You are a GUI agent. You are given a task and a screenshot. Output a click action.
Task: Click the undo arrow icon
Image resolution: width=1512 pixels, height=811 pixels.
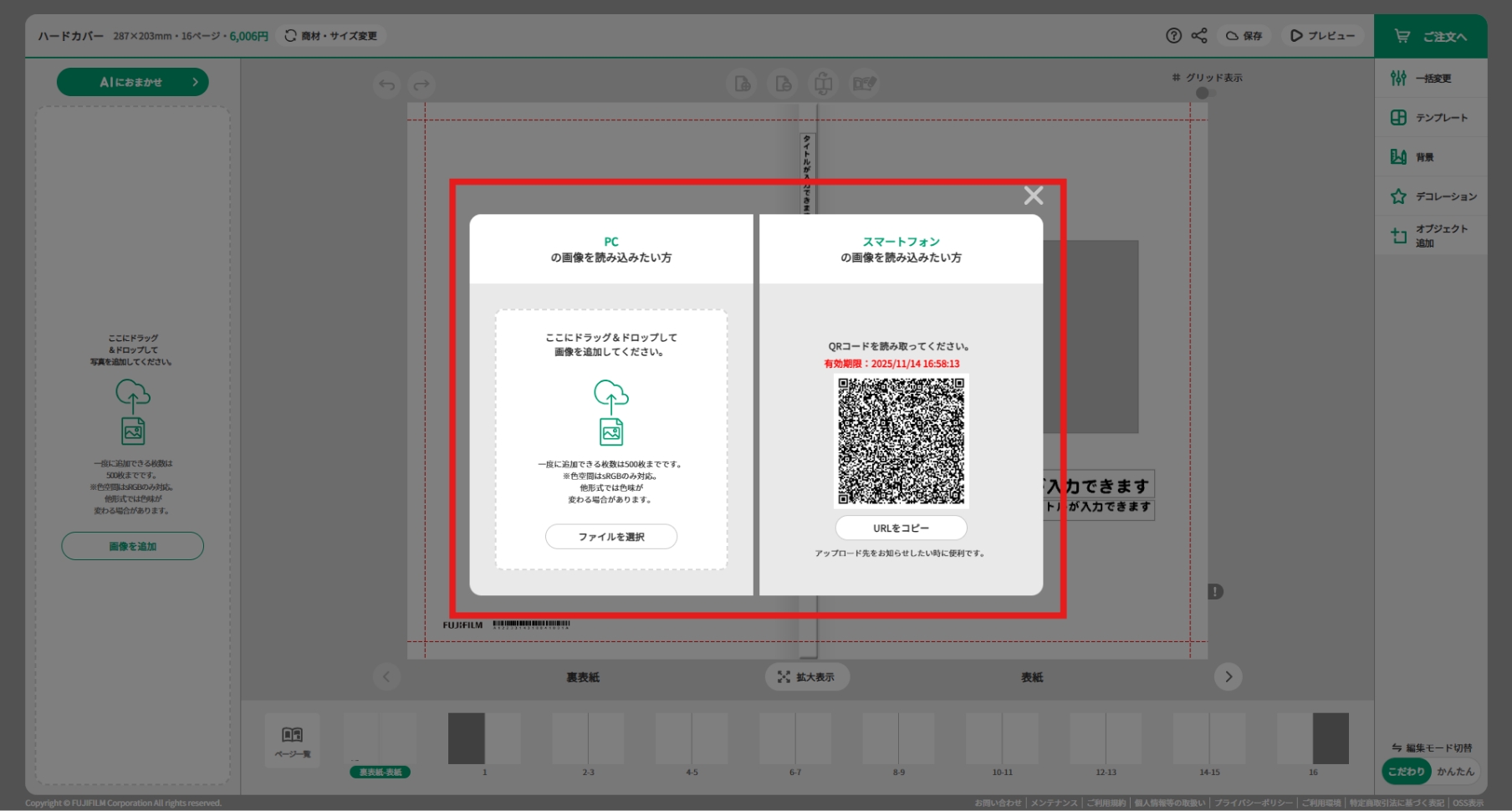[386, 84]
